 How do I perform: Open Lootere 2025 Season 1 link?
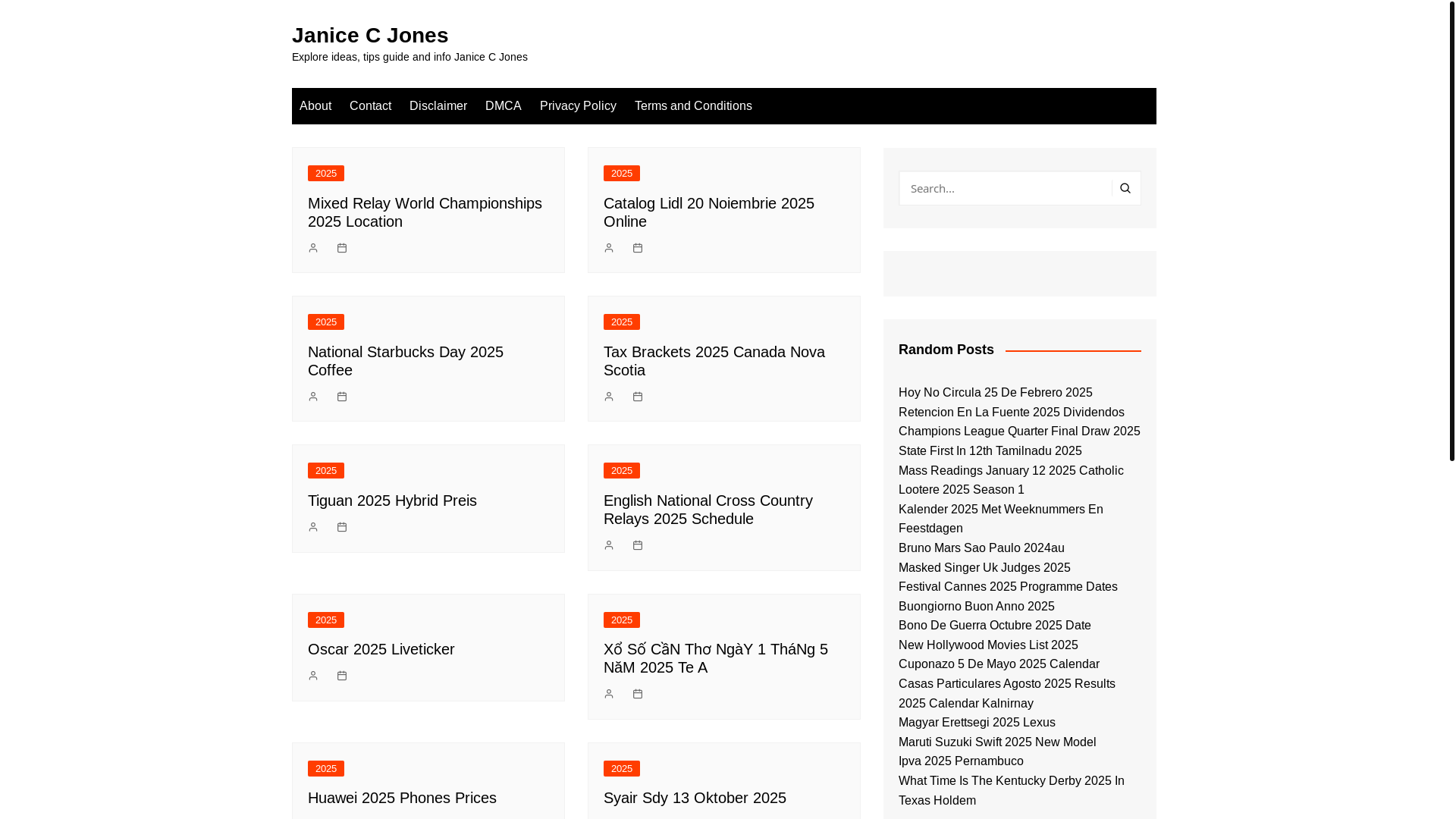962,490
